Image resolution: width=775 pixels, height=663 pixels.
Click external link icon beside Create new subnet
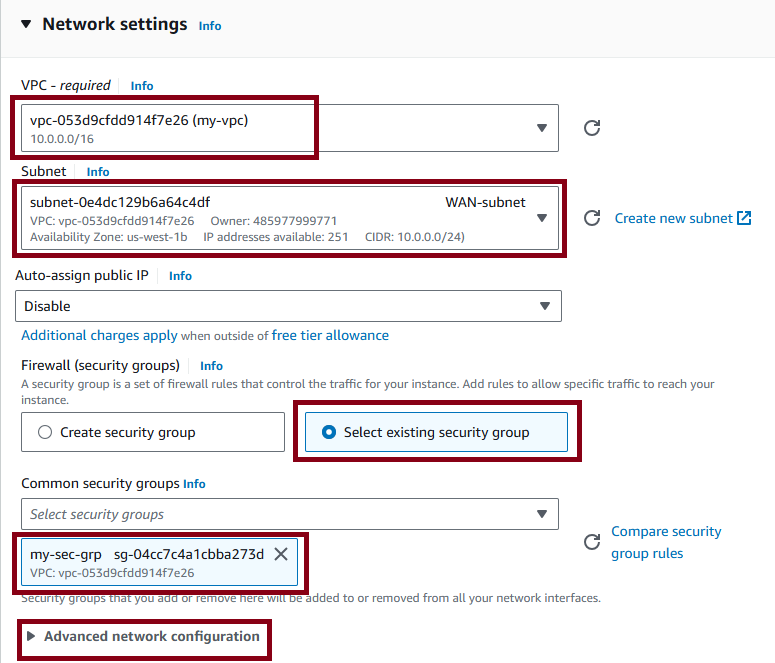(744, 218)
